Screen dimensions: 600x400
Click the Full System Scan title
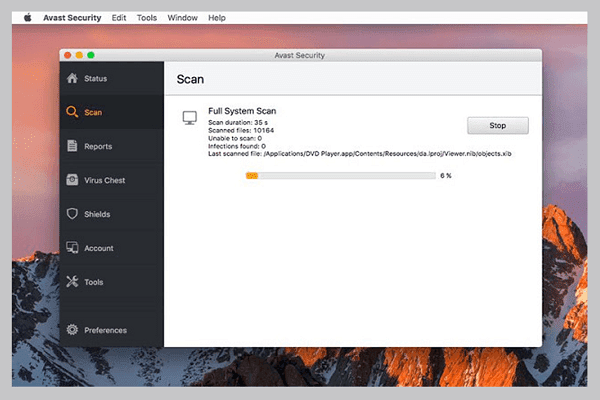[242, 111]
